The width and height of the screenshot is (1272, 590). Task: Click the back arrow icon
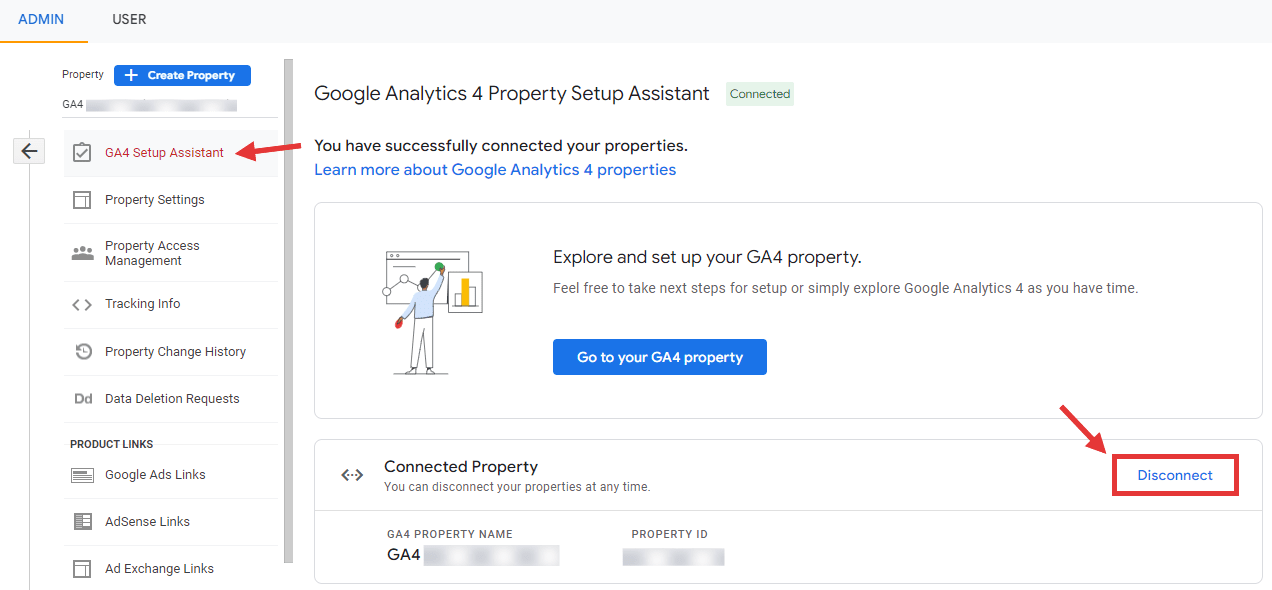click(29, 151)
